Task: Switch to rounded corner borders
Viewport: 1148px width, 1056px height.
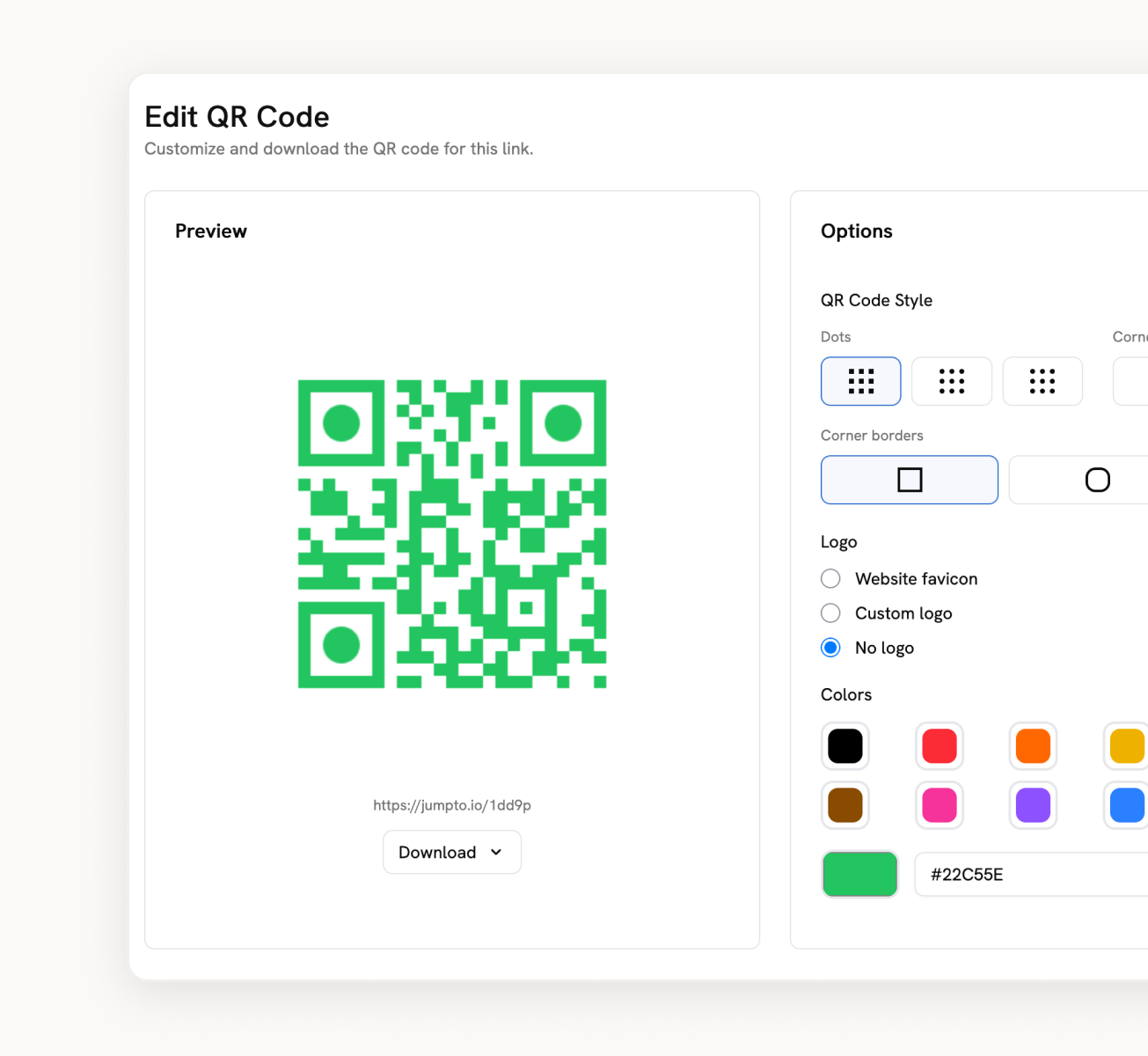Action: coord(1096,480)
